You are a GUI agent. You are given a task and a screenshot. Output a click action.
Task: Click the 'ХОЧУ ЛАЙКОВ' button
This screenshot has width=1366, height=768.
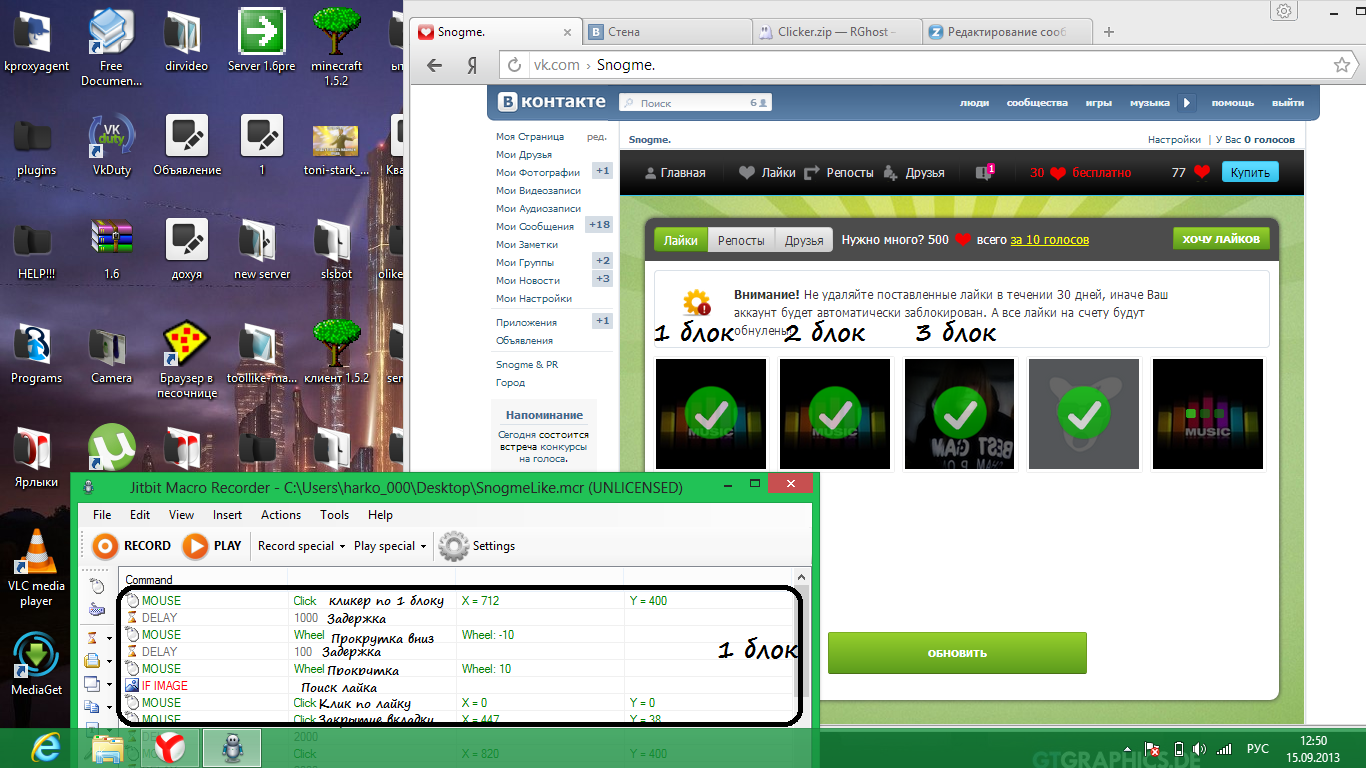point(1221,239)
